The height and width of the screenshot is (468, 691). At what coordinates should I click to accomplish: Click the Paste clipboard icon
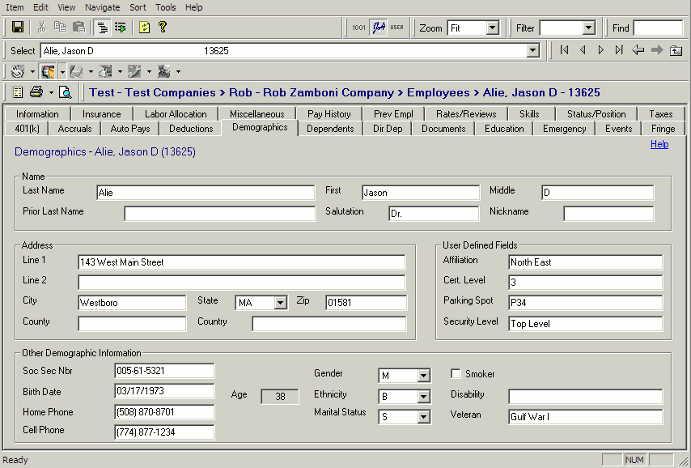tap(79, 27)
